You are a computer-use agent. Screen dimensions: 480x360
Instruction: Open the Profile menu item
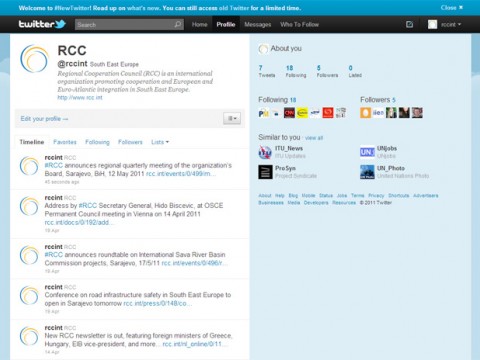pos(226,24)
